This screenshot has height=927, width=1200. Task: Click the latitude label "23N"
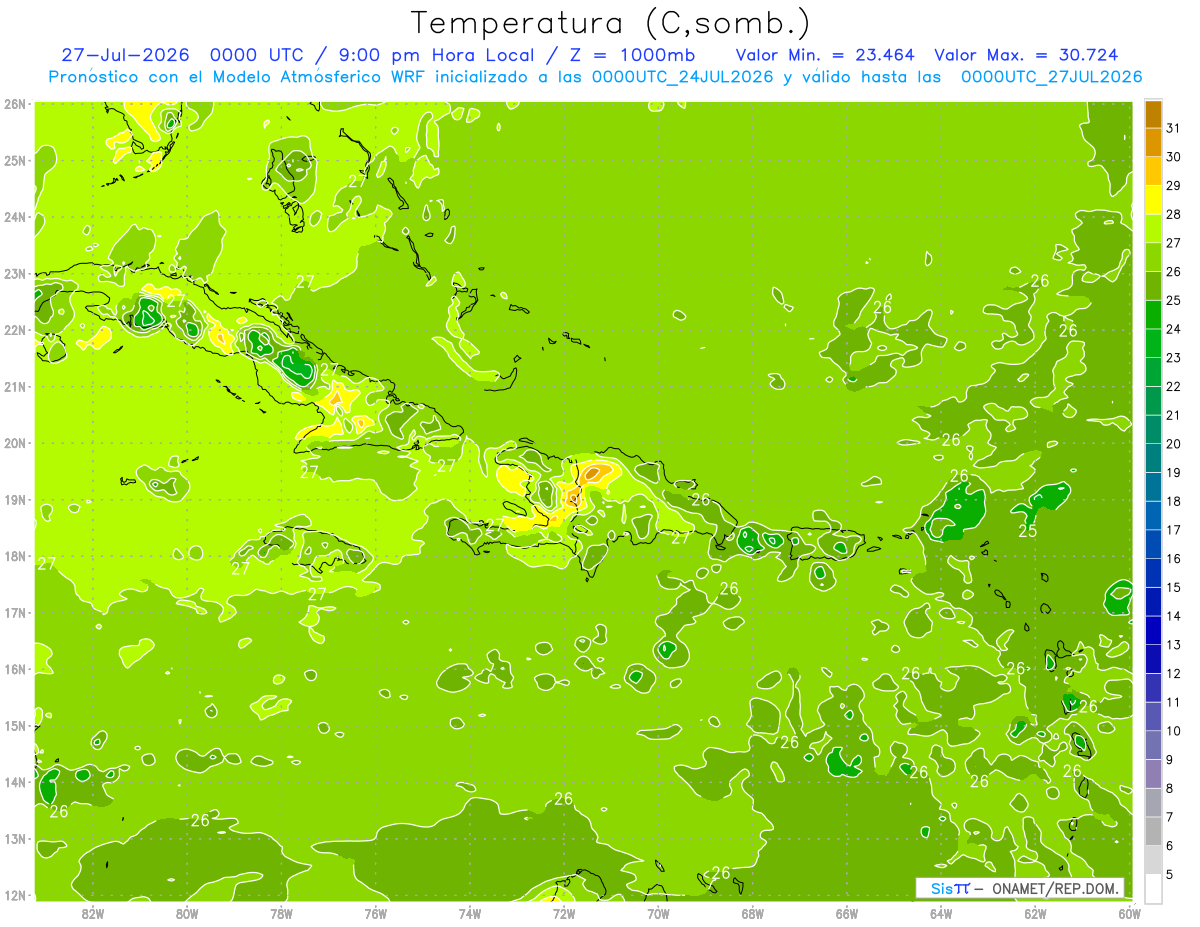15,273
